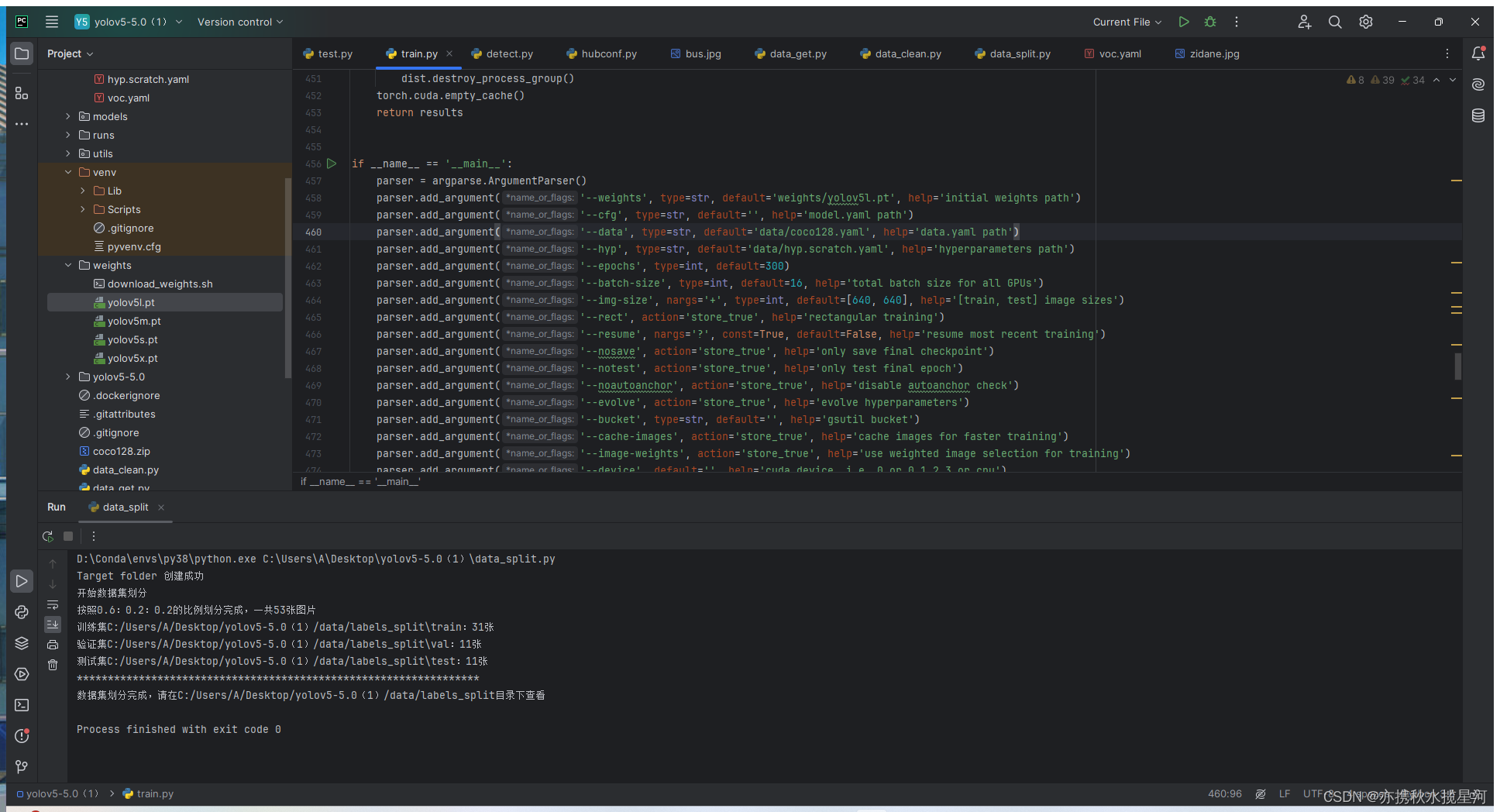Open the bus.jpg tab
The image size is (1500, 812).
click(696, 53)
